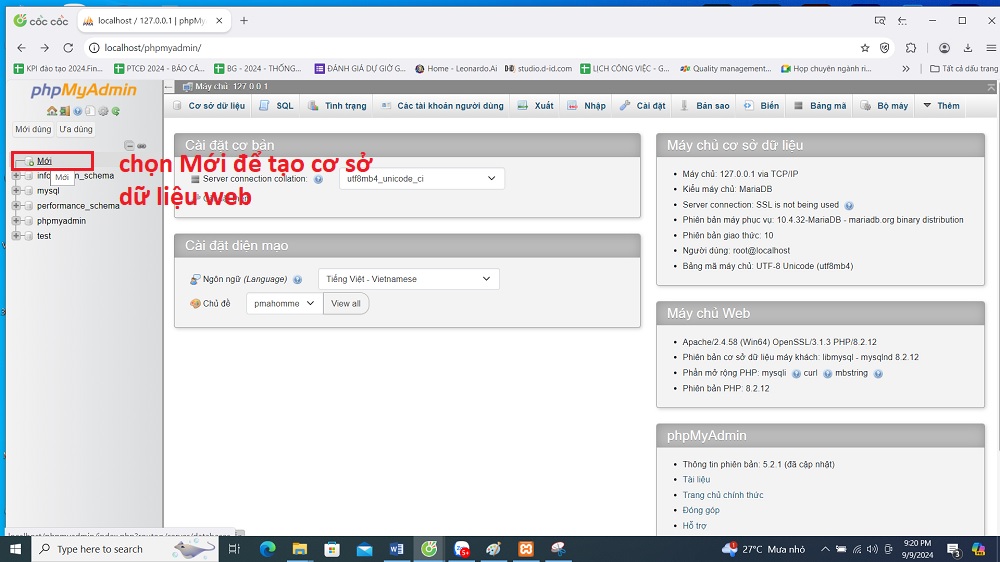Expand mysql database tree node

click(17, 190)
